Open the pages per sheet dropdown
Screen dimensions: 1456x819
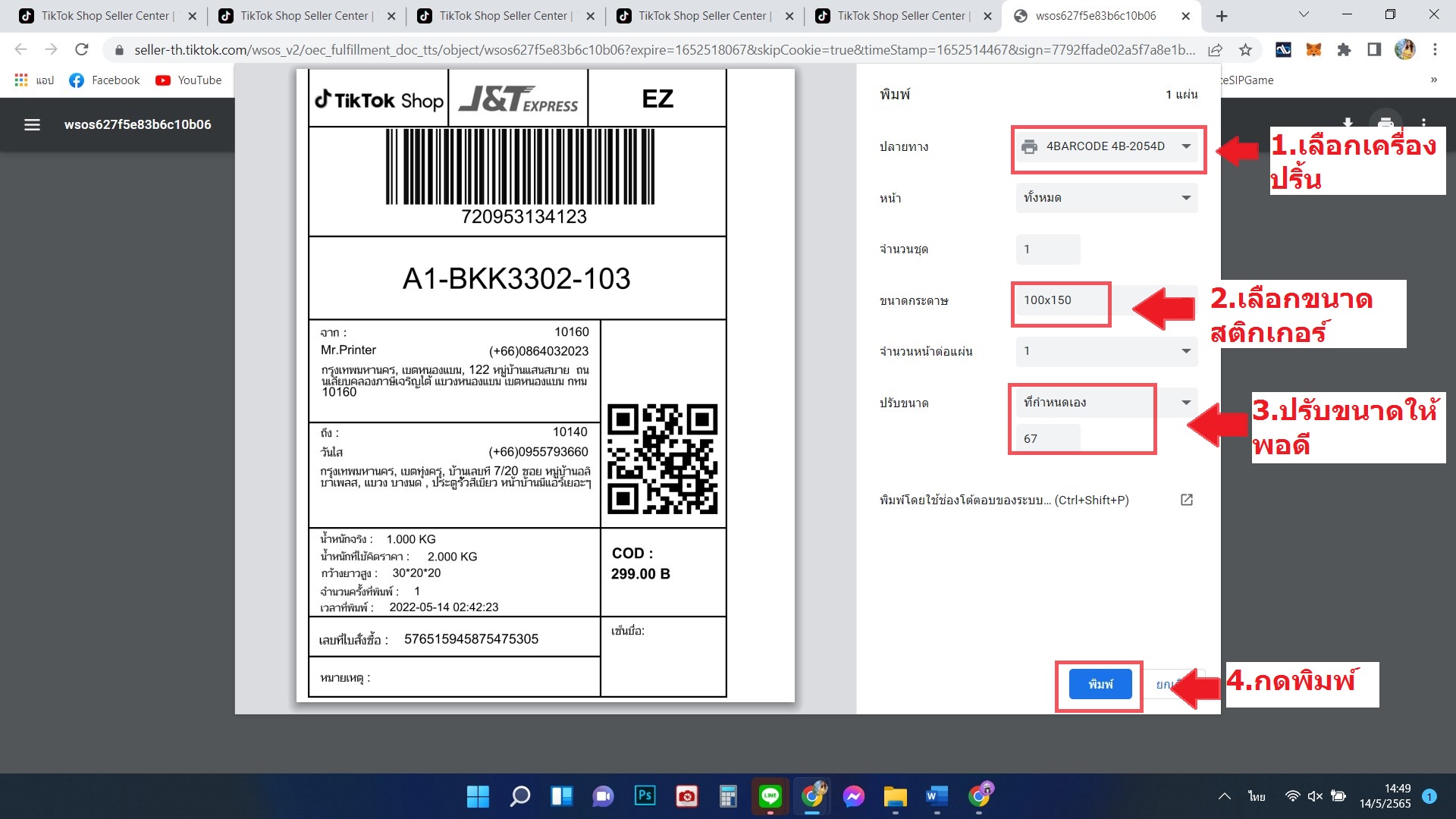click(1107, 351)
